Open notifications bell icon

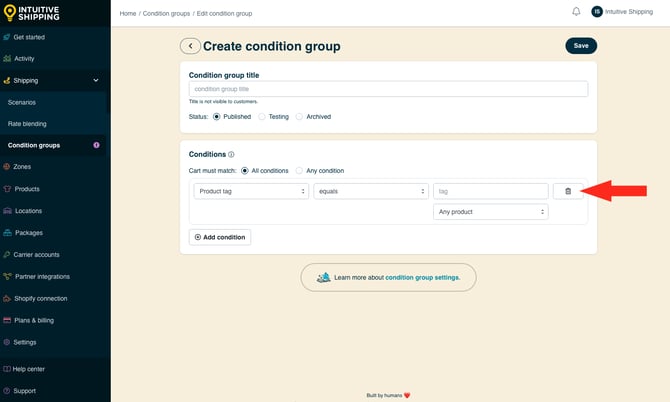tap(576, 12)
